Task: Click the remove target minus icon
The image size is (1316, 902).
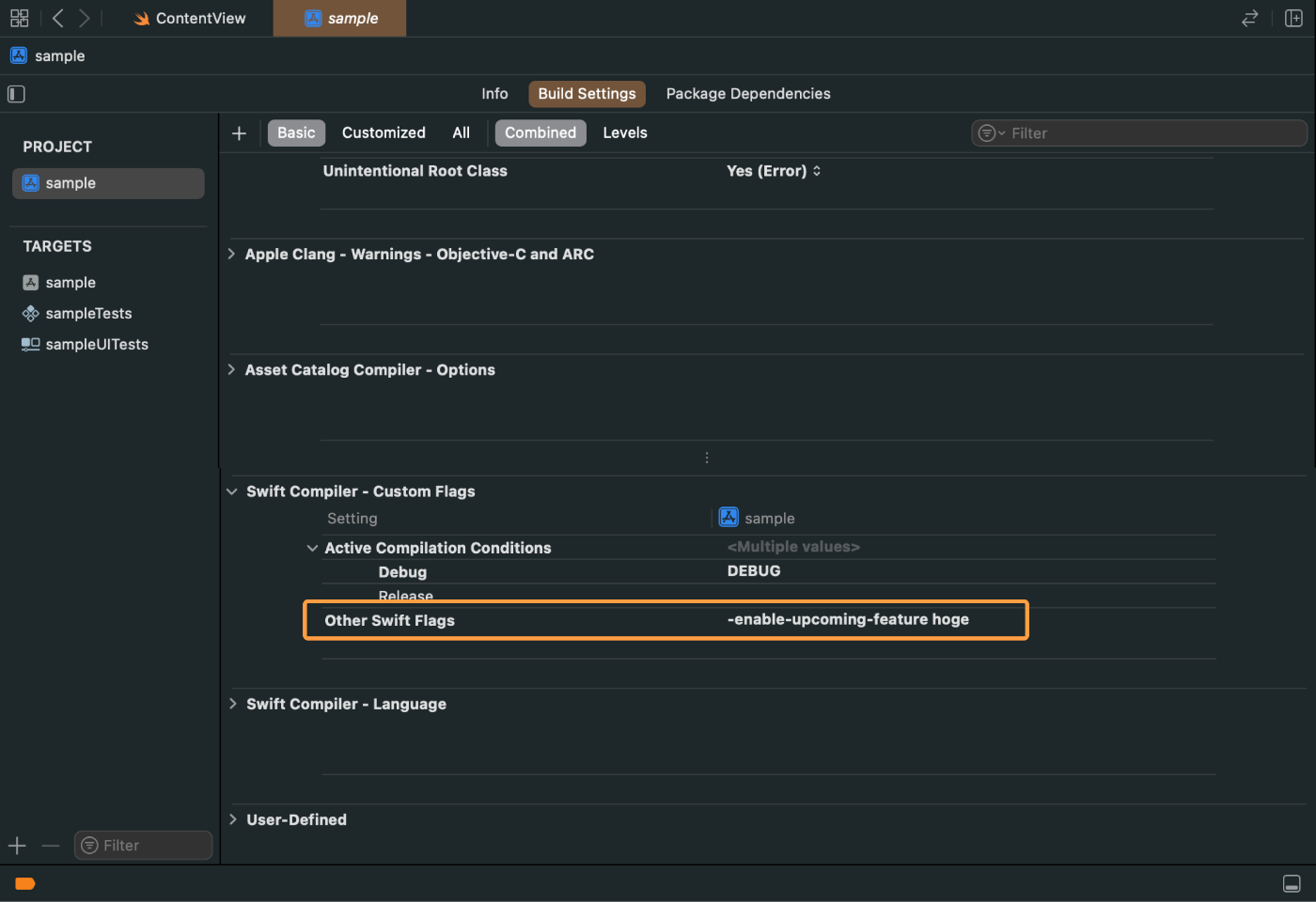Action: (50, 845)
